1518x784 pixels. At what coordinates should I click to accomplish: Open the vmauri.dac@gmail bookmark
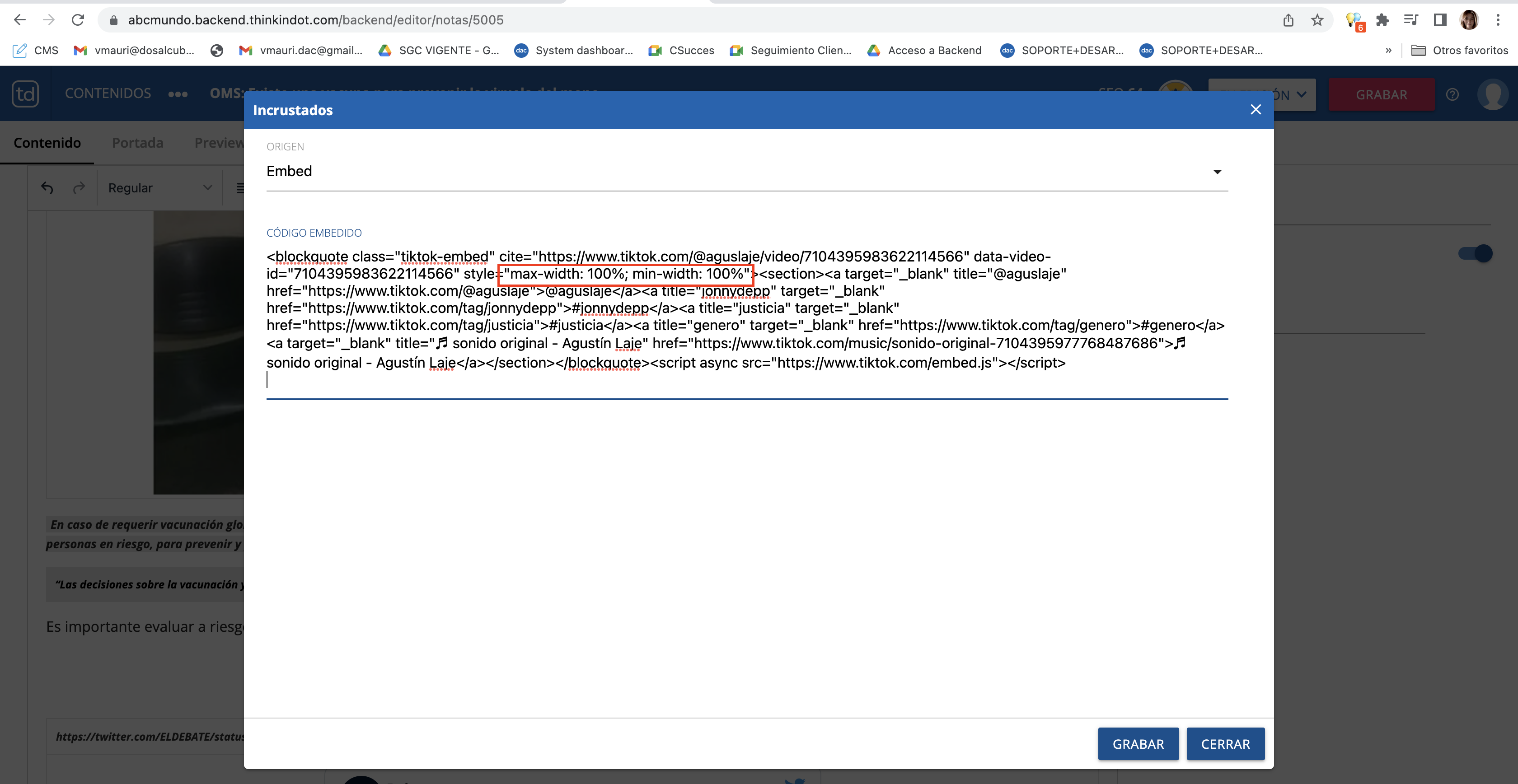coord(300,51)
